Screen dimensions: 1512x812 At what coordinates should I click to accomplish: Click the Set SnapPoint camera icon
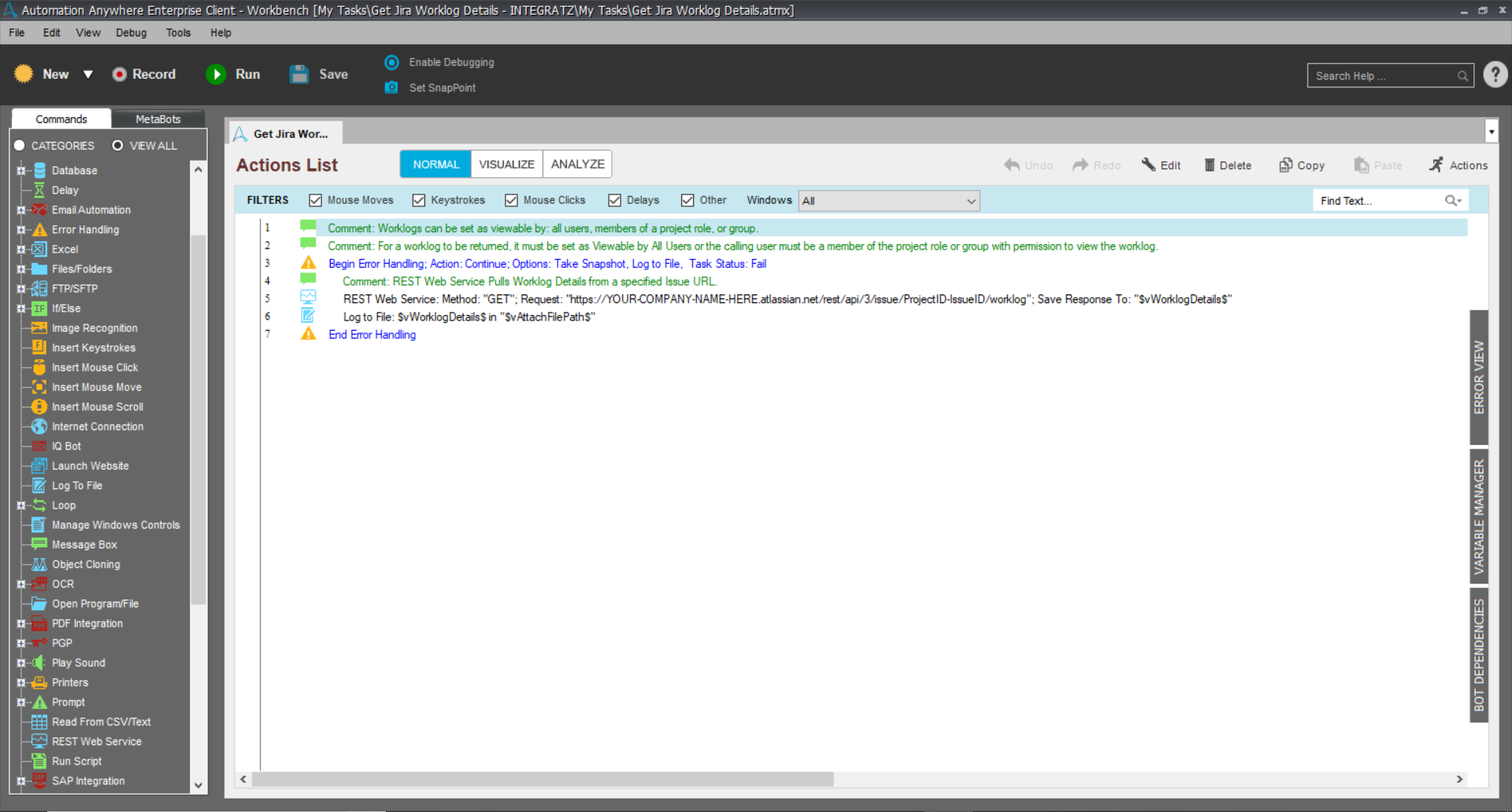(x=391, y=87)
